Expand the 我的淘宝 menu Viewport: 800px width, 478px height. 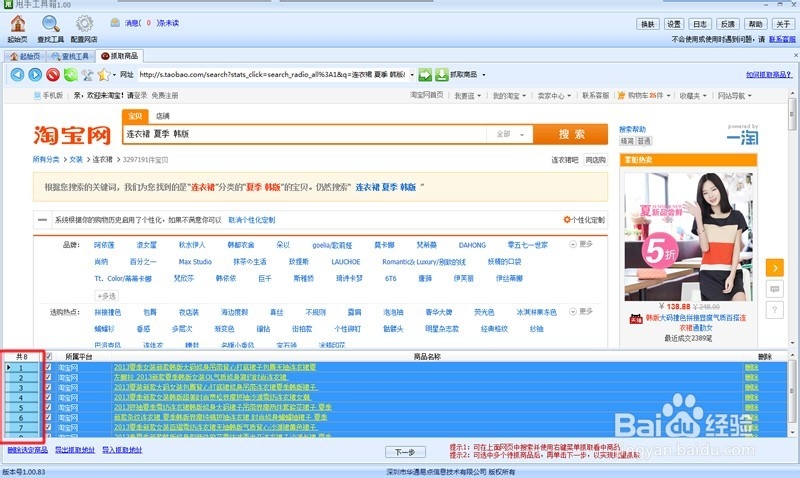point(509,95)
